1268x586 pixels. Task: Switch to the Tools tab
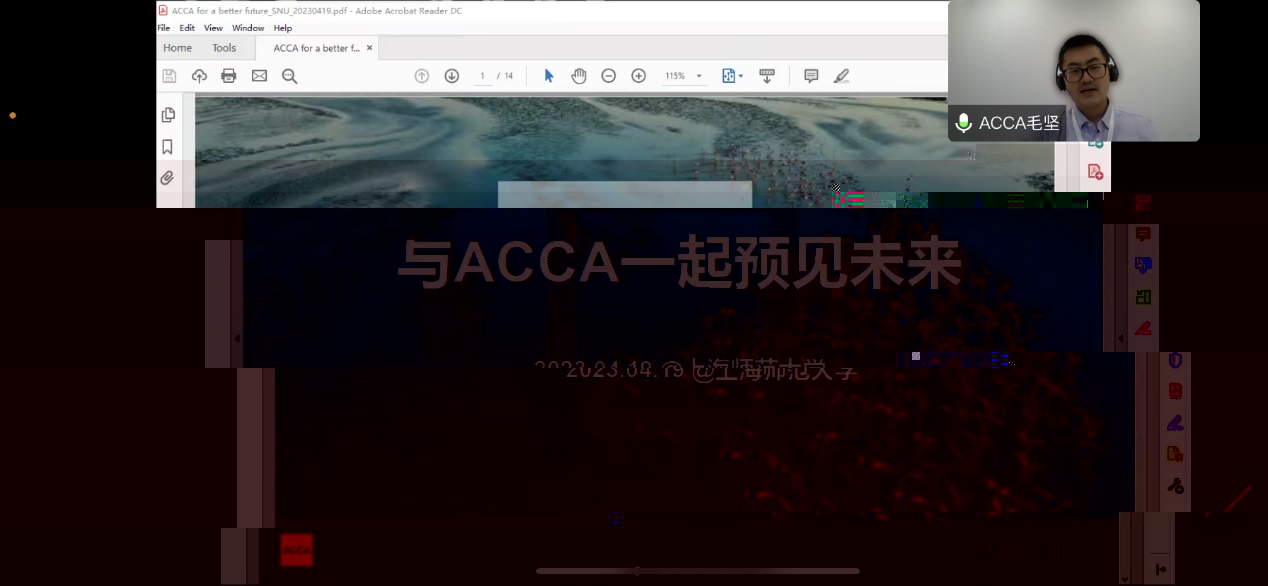tap(224, 48)
